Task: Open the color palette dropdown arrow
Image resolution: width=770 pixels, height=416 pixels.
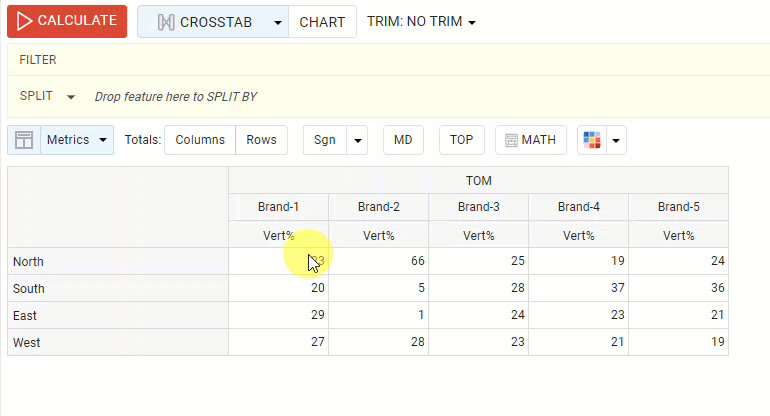Action: tap(617, 140)
